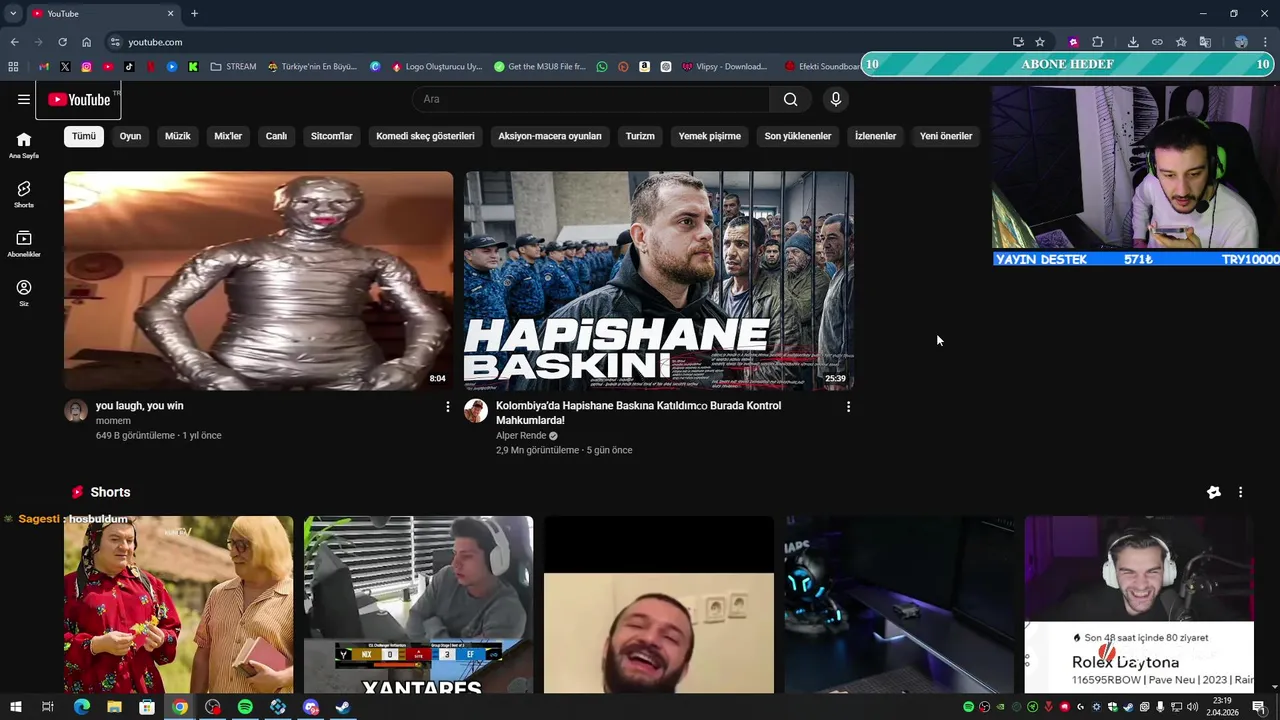This screenshot has height=720, width=1280.
Task: Open Spotify from the taskbar
Action: click(245, 707)
